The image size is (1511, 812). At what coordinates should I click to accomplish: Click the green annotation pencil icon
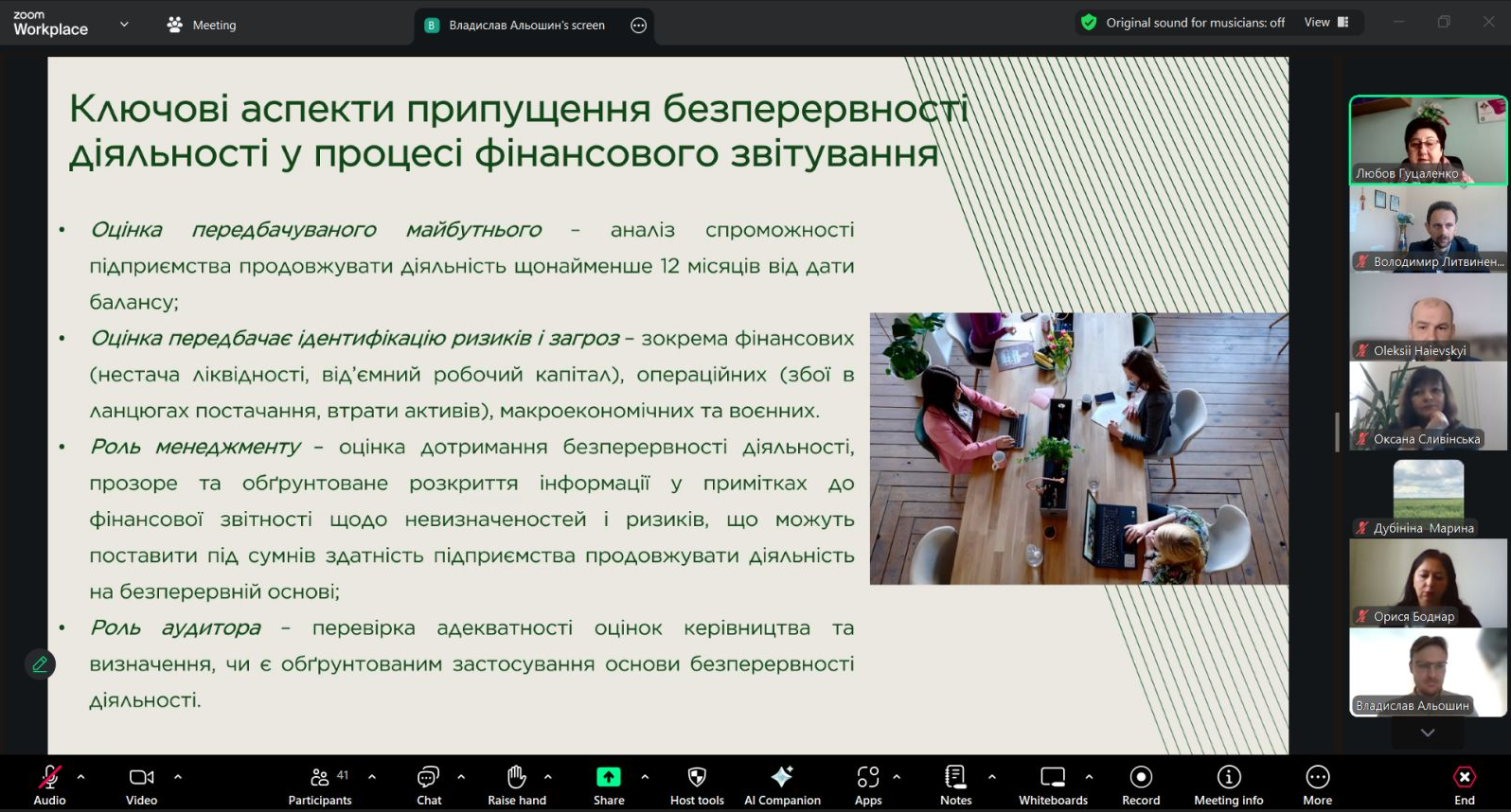[40, 664]
